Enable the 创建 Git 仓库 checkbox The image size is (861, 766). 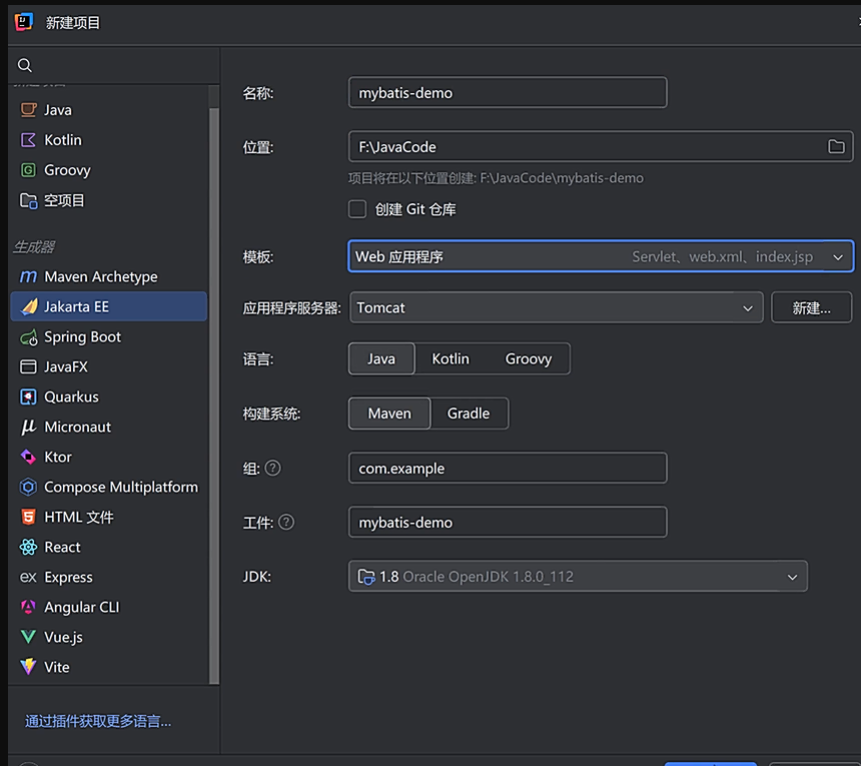pos(357,209)
